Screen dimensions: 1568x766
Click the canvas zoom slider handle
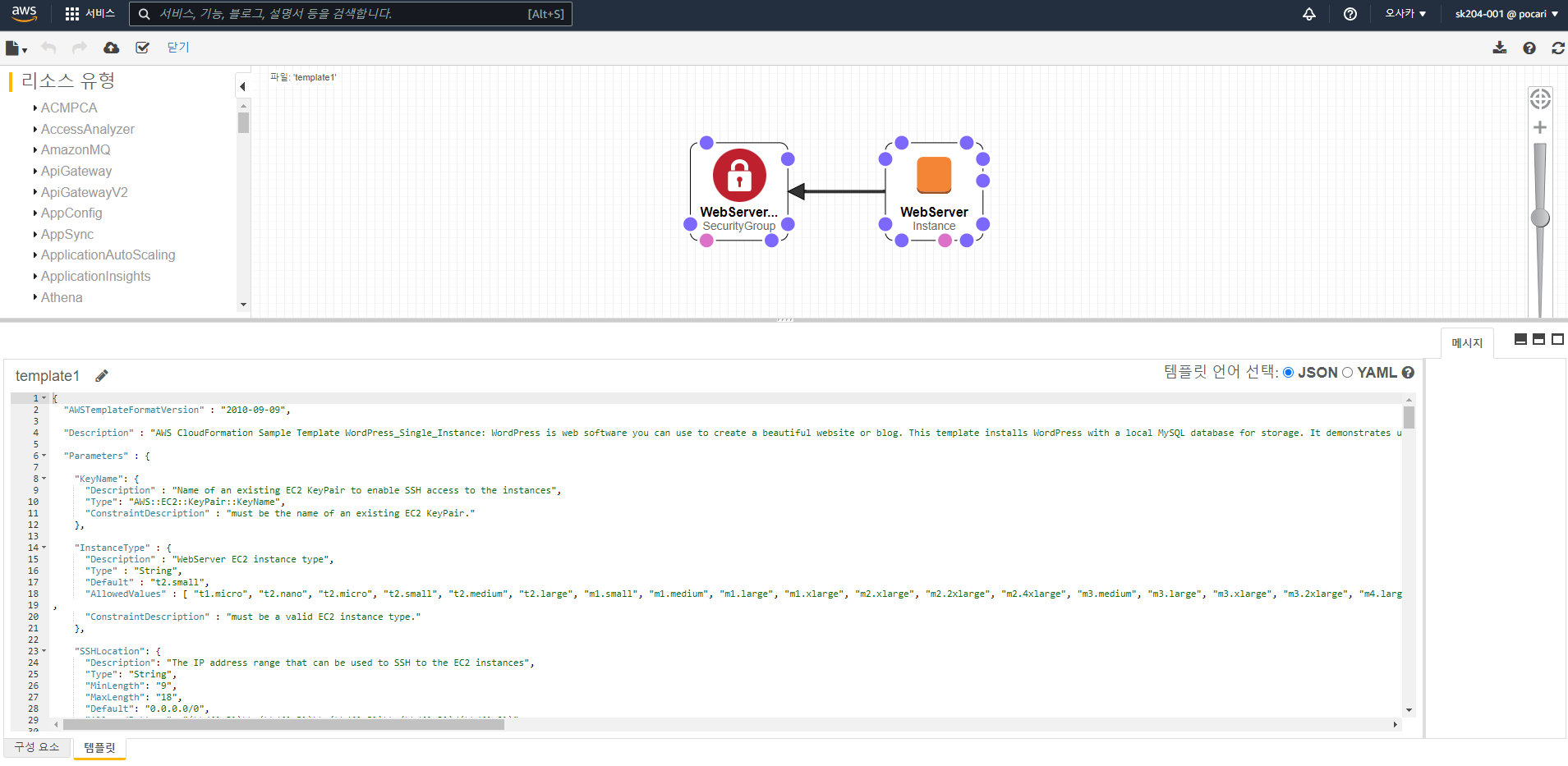coord(1540,218)
